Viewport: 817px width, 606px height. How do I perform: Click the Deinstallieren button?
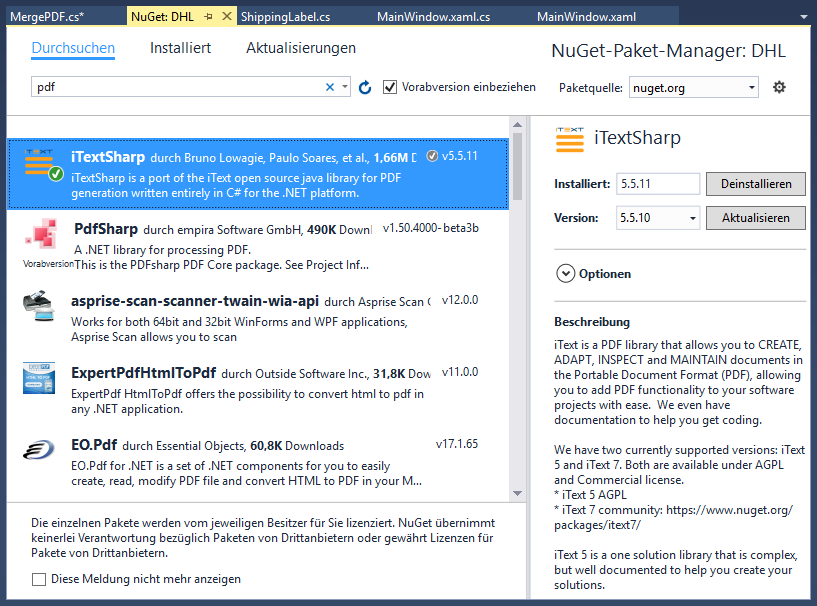click(x=755, y=184)
